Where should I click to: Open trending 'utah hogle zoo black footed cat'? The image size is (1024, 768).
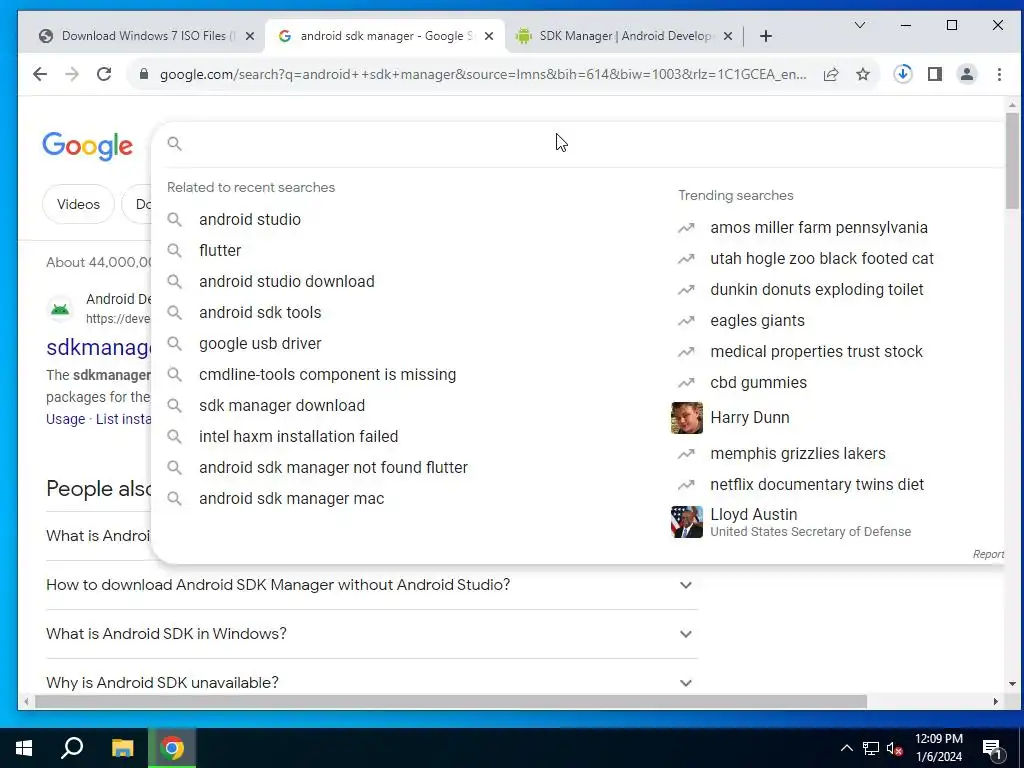click(822, 259)
